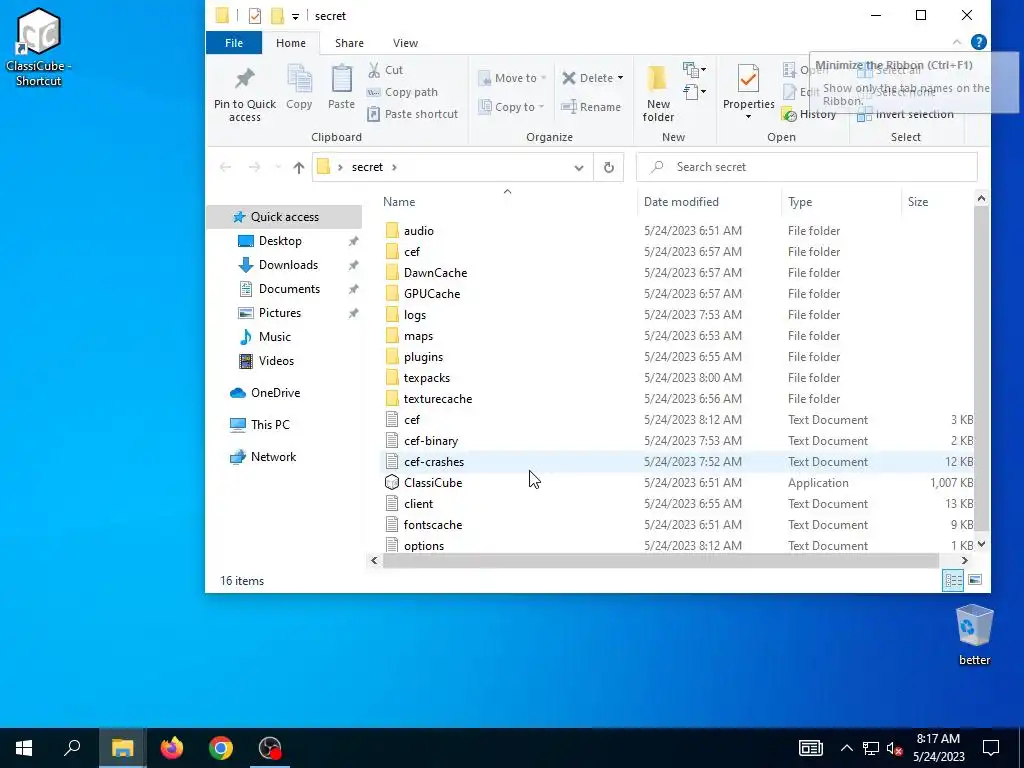This screenshot has width=1024, height=768.
Task: Open Google Chrome from the taskbar
Action: [x=221, y=748]
